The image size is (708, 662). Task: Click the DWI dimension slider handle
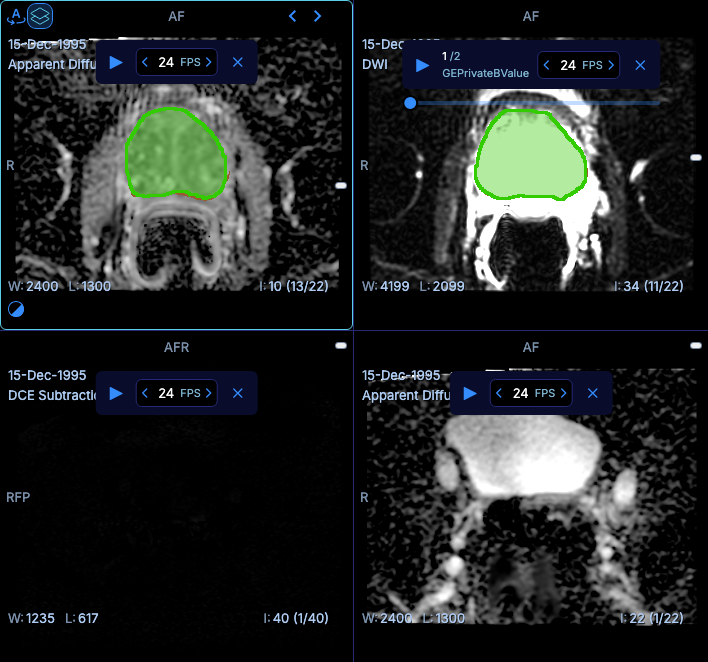coord(410,103)
